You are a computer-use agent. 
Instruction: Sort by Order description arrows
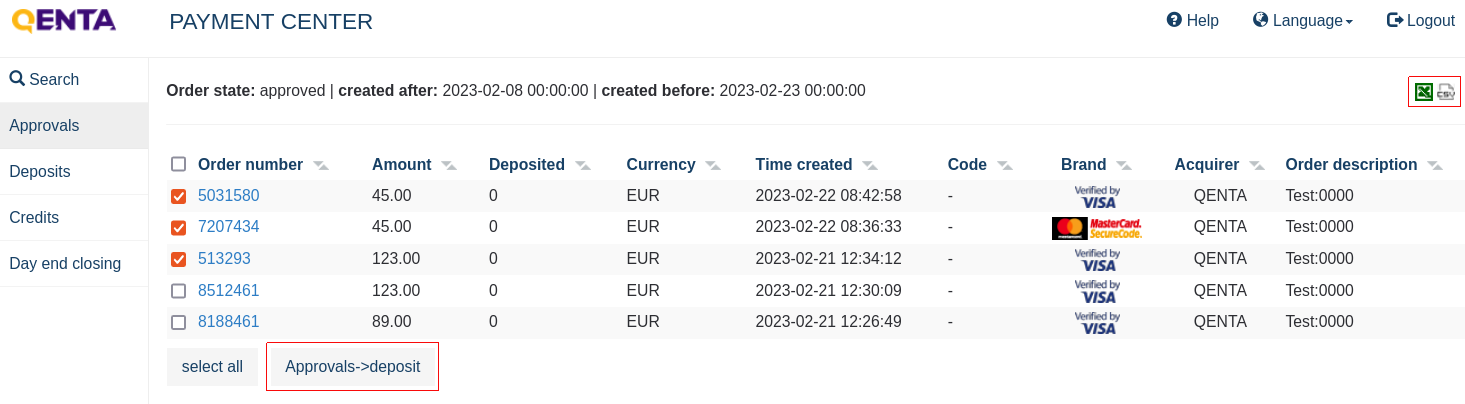pyautogui.click(x=1435, y=165)
